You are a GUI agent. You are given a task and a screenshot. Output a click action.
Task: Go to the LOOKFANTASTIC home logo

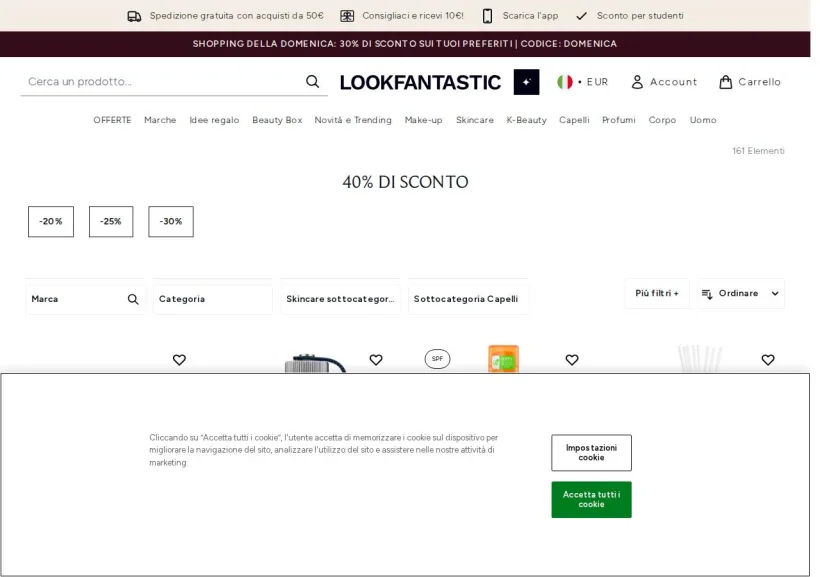tap(420, 83)
